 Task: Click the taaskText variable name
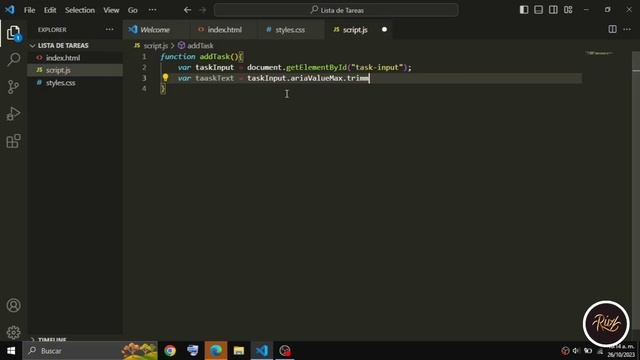click(x=215, y=78)
